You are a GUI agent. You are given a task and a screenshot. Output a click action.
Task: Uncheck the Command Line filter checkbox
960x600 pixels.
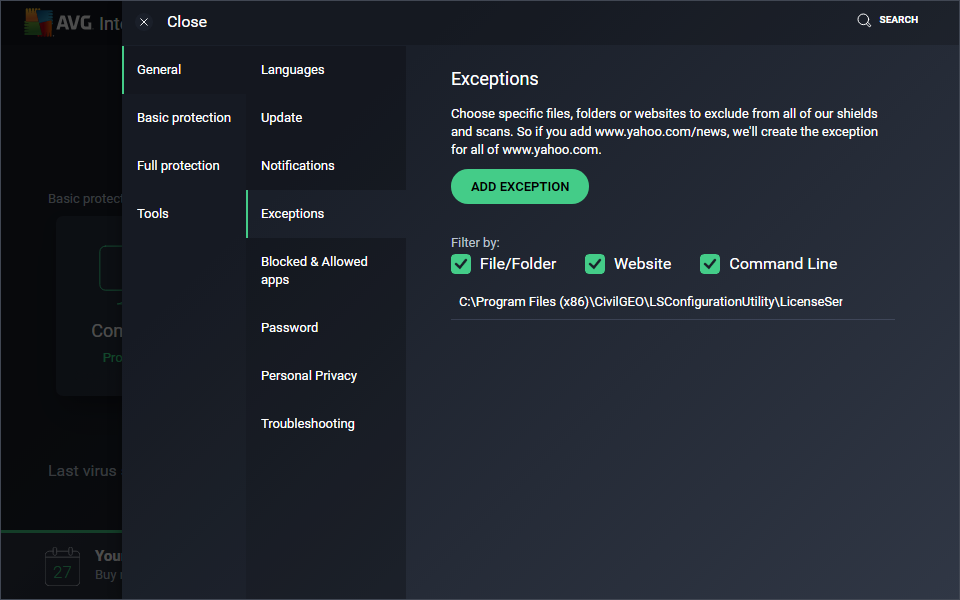(710, 264)
